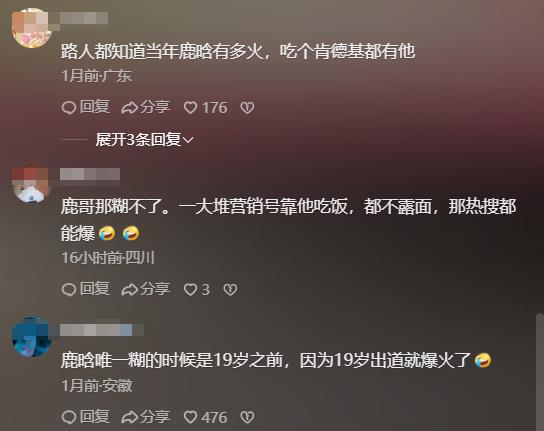Screen dimensions: 544x431
Task: Open the 四川 commenter's avatar profile
Action: click(x=32, y=183)
